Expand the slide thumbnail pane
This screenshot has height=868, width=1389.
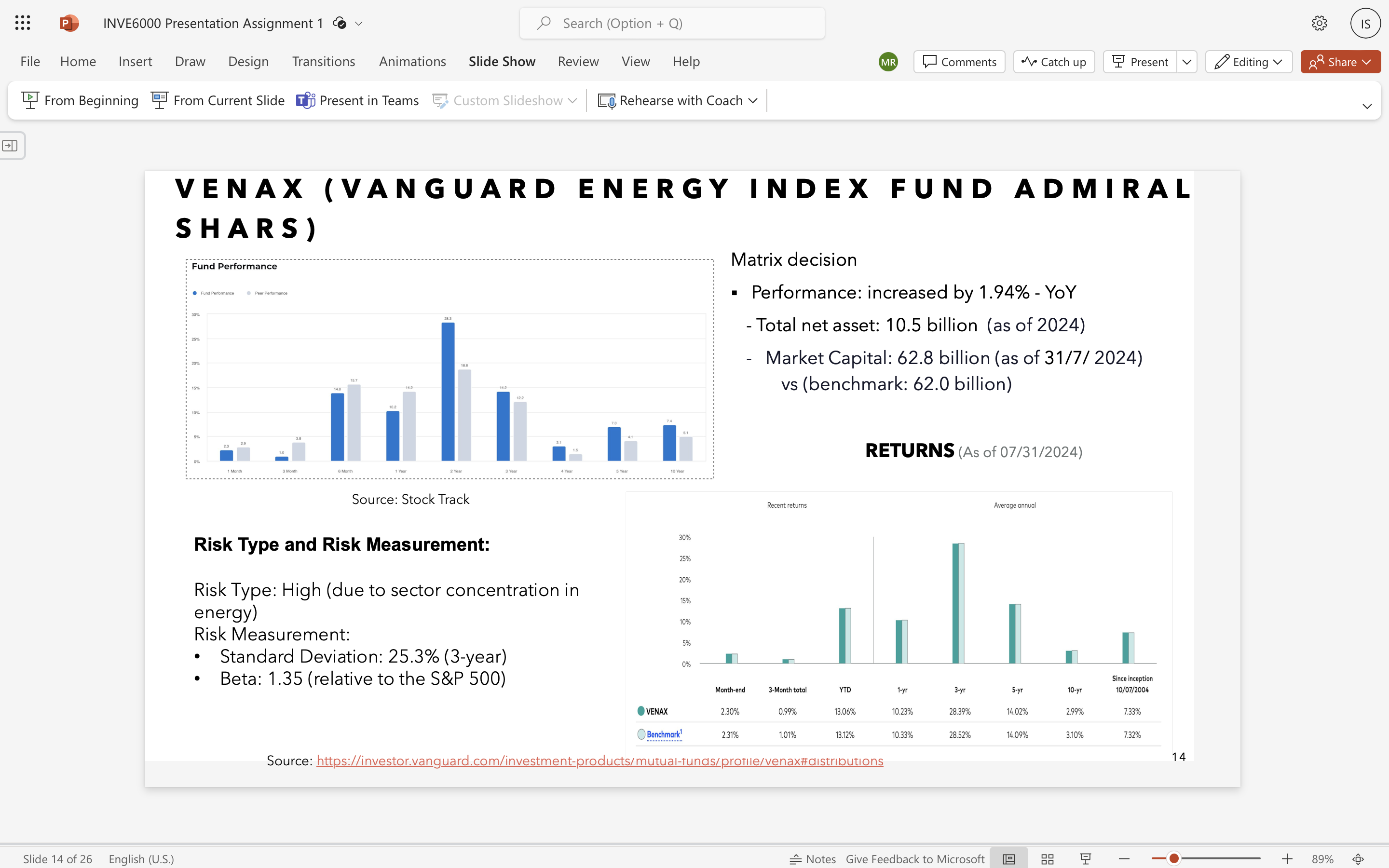coord(10,146)
